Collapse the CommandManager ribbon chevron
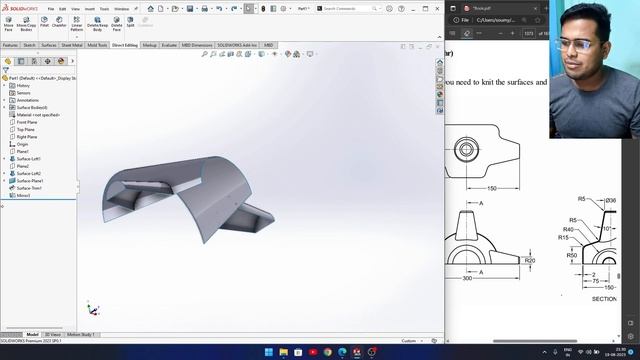This screenshot has width=640, height=360. (440, 37)
